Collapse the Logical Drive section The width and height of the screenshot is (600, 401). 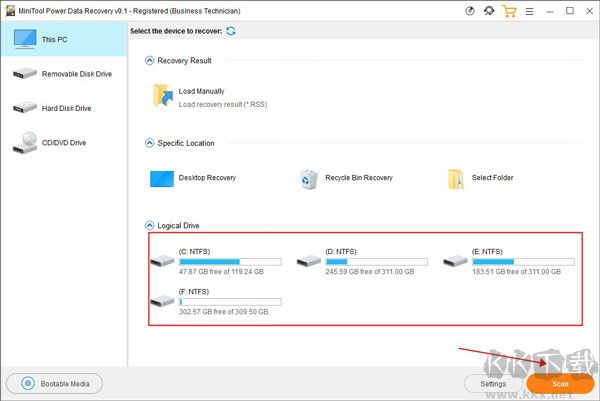coord(149,225)
